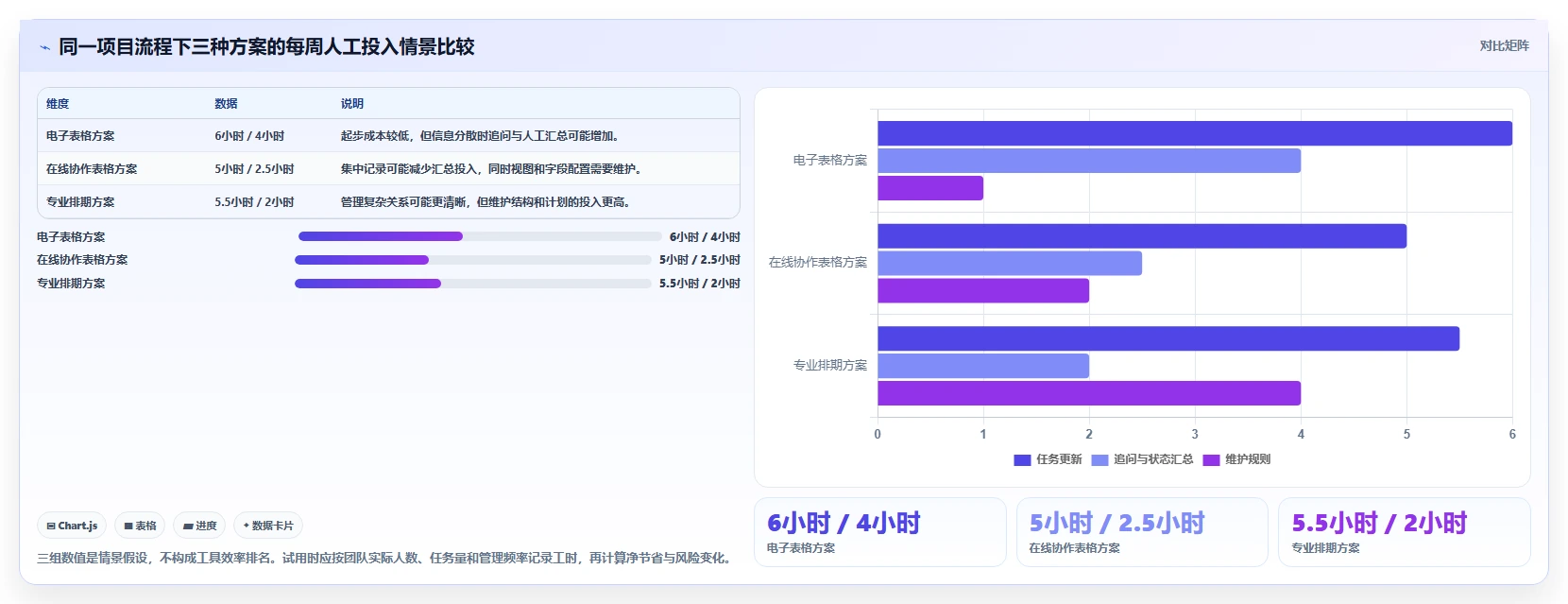Click the 专业排期方案 维护规则 chart bar
The height and width of the screenshot is (604, 1568).
pos(1089,393)
